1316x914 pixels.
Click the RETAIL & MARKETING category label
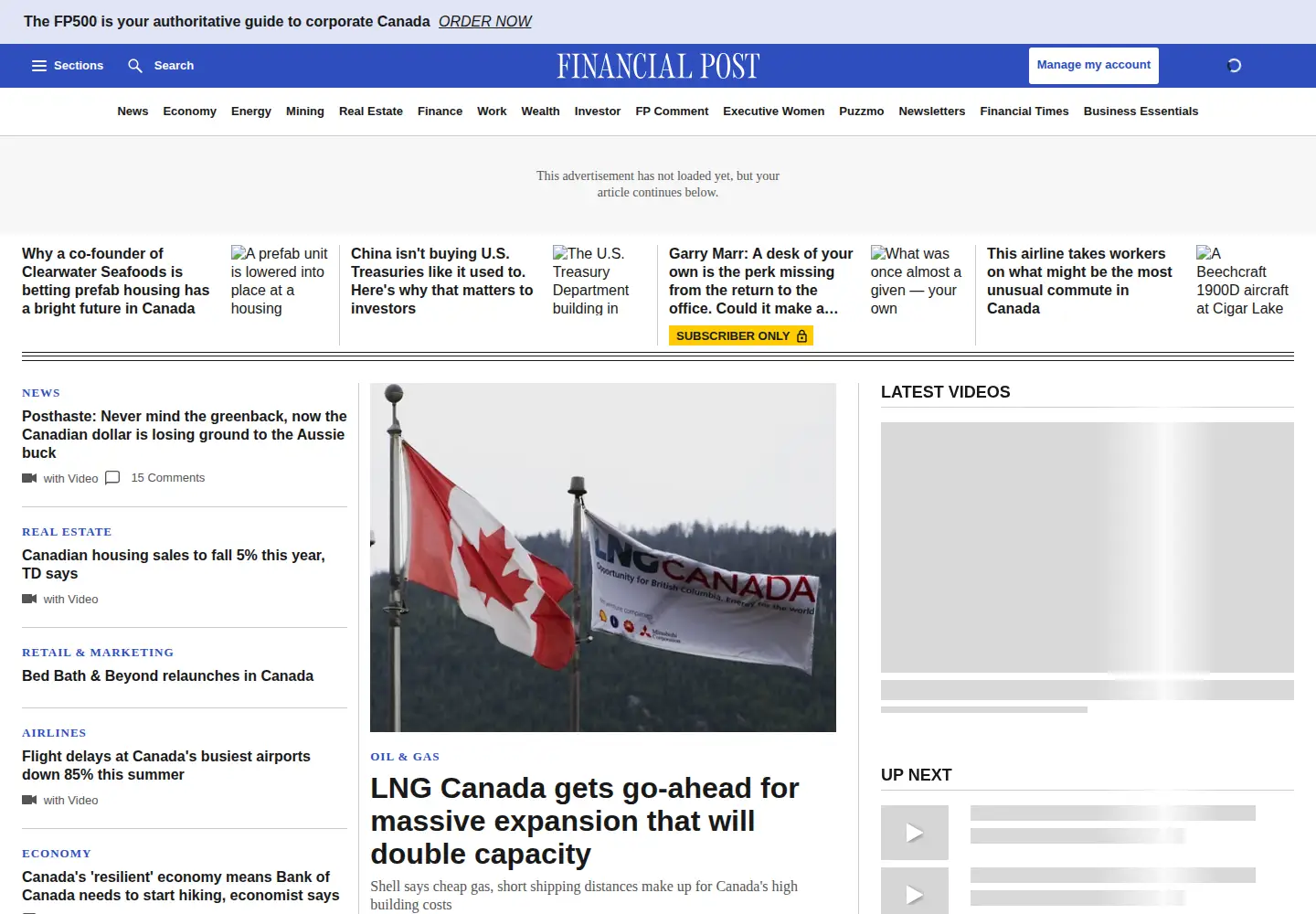98,653
